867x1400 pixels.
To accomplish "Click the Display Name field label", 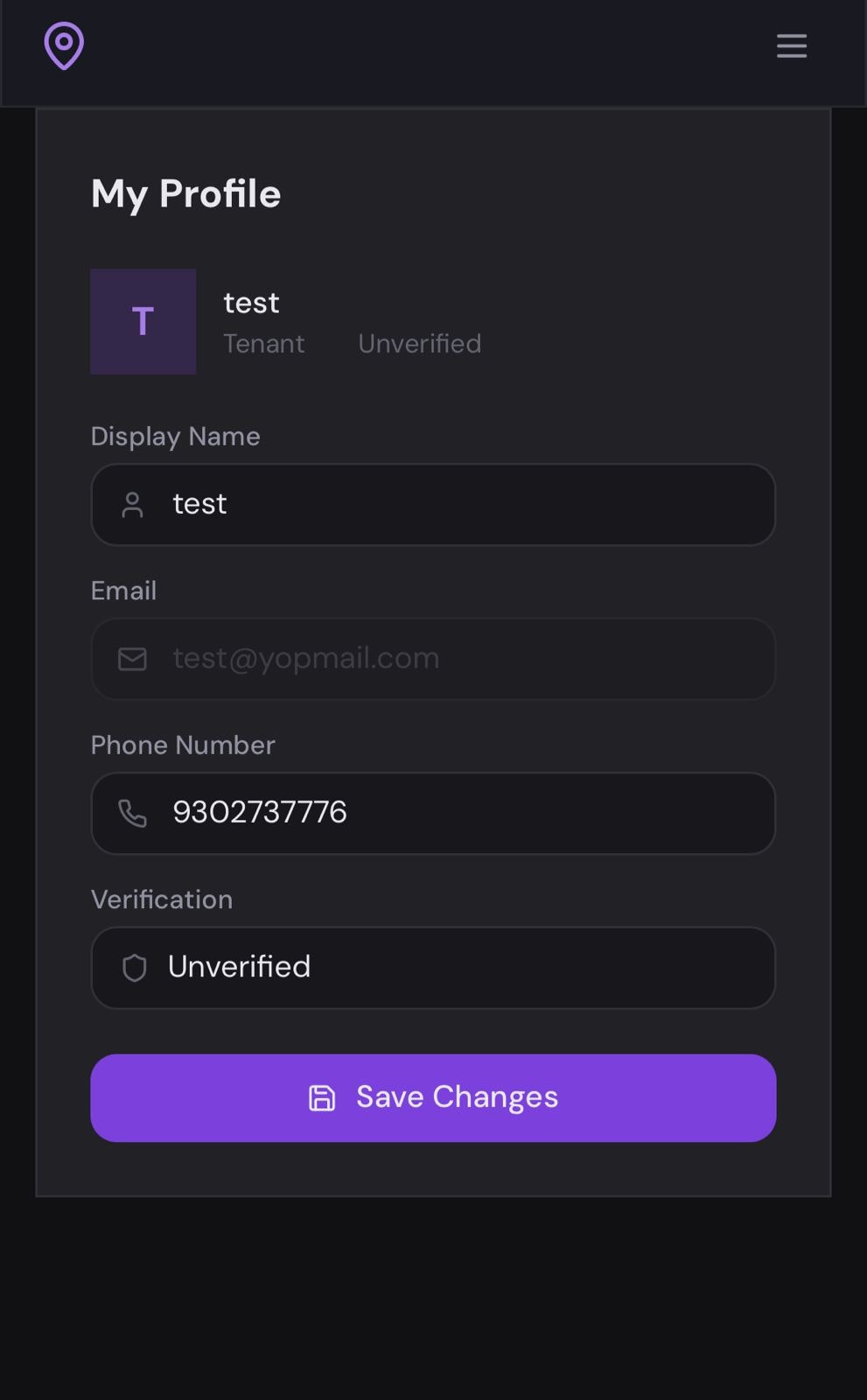I will click(175, 437).
